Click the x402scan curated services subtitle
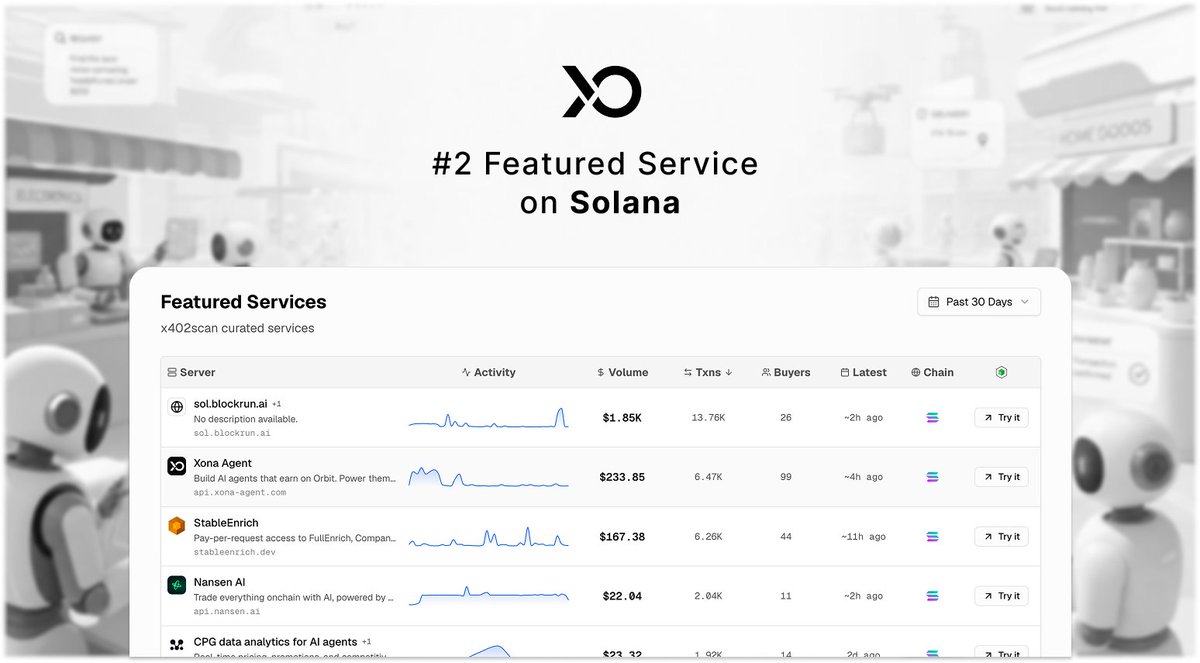The image size is (1200, 663). 237,328
